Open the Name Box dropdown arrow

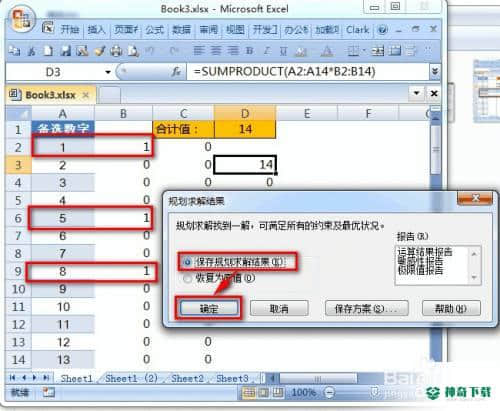click(108, 72)
